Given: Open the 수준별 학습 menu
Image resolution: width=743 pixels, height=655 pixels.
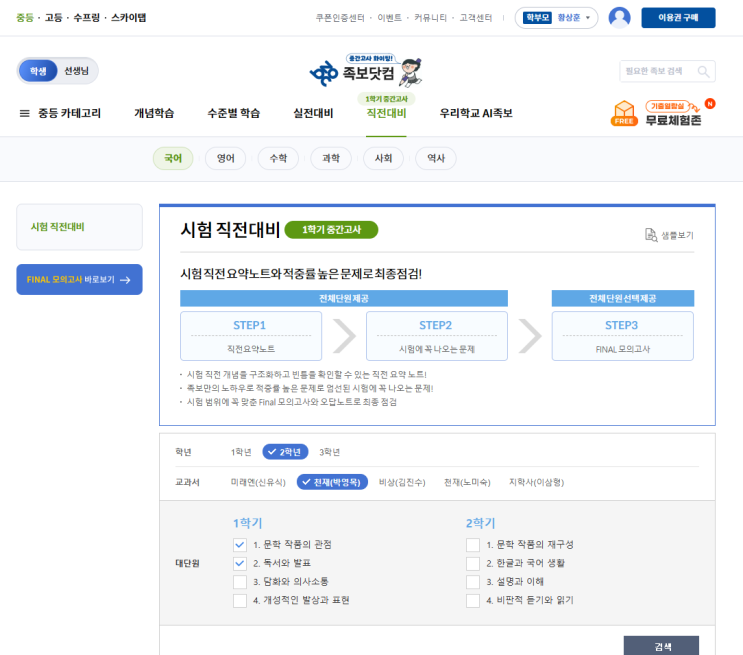Looking at the screenshot, I should point(234,113).
